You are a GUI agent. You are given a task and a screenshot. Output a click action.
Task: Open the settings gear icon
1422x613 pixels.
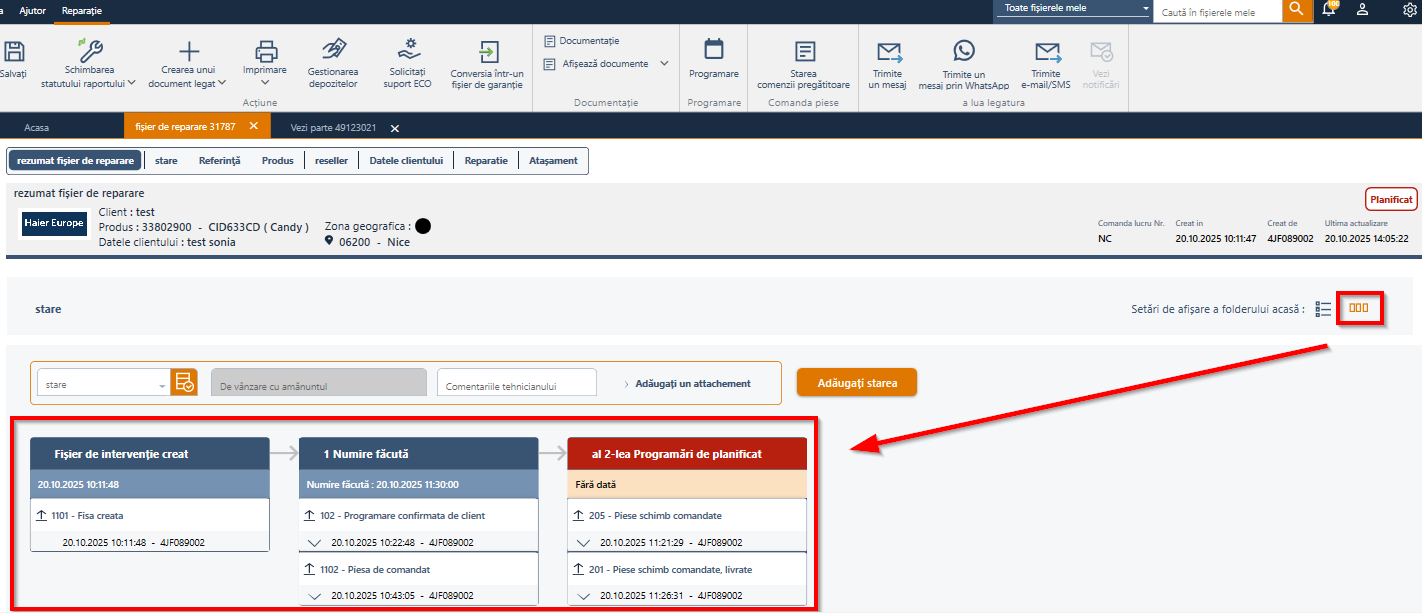click(x=1410, y=9)
